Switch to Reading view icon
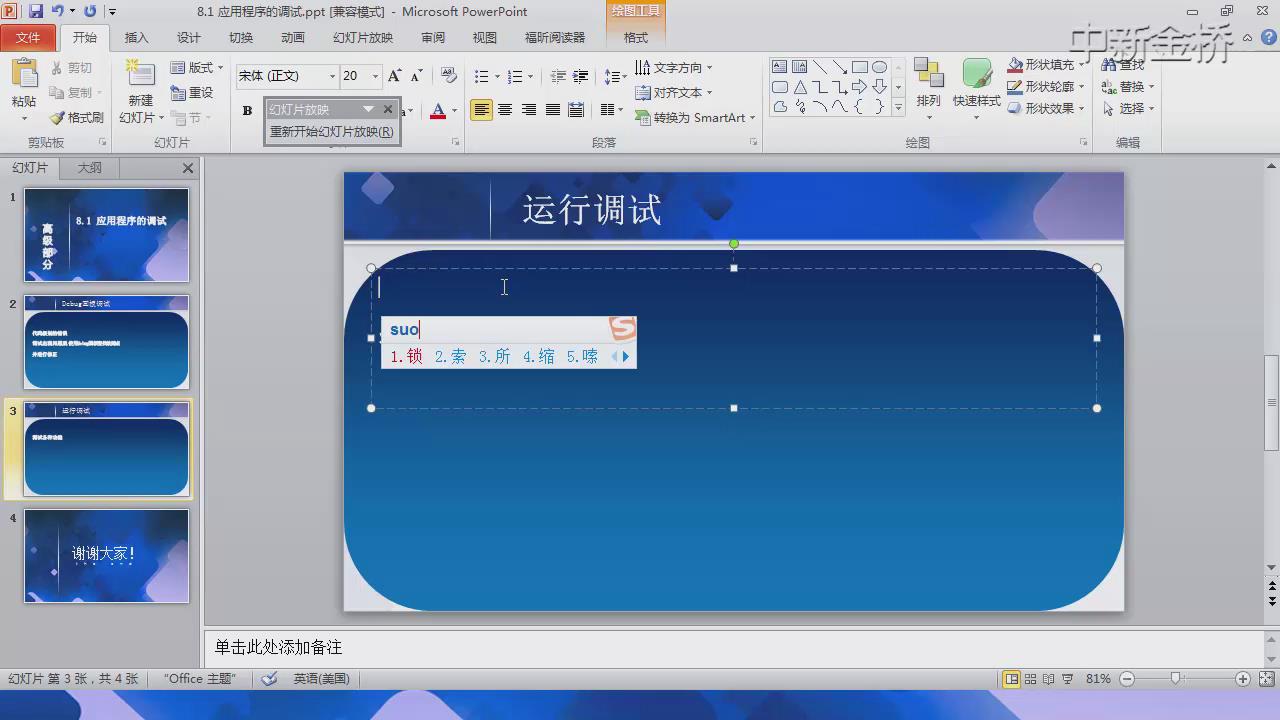This screenshot has width=1280, height=720. 1048,679
